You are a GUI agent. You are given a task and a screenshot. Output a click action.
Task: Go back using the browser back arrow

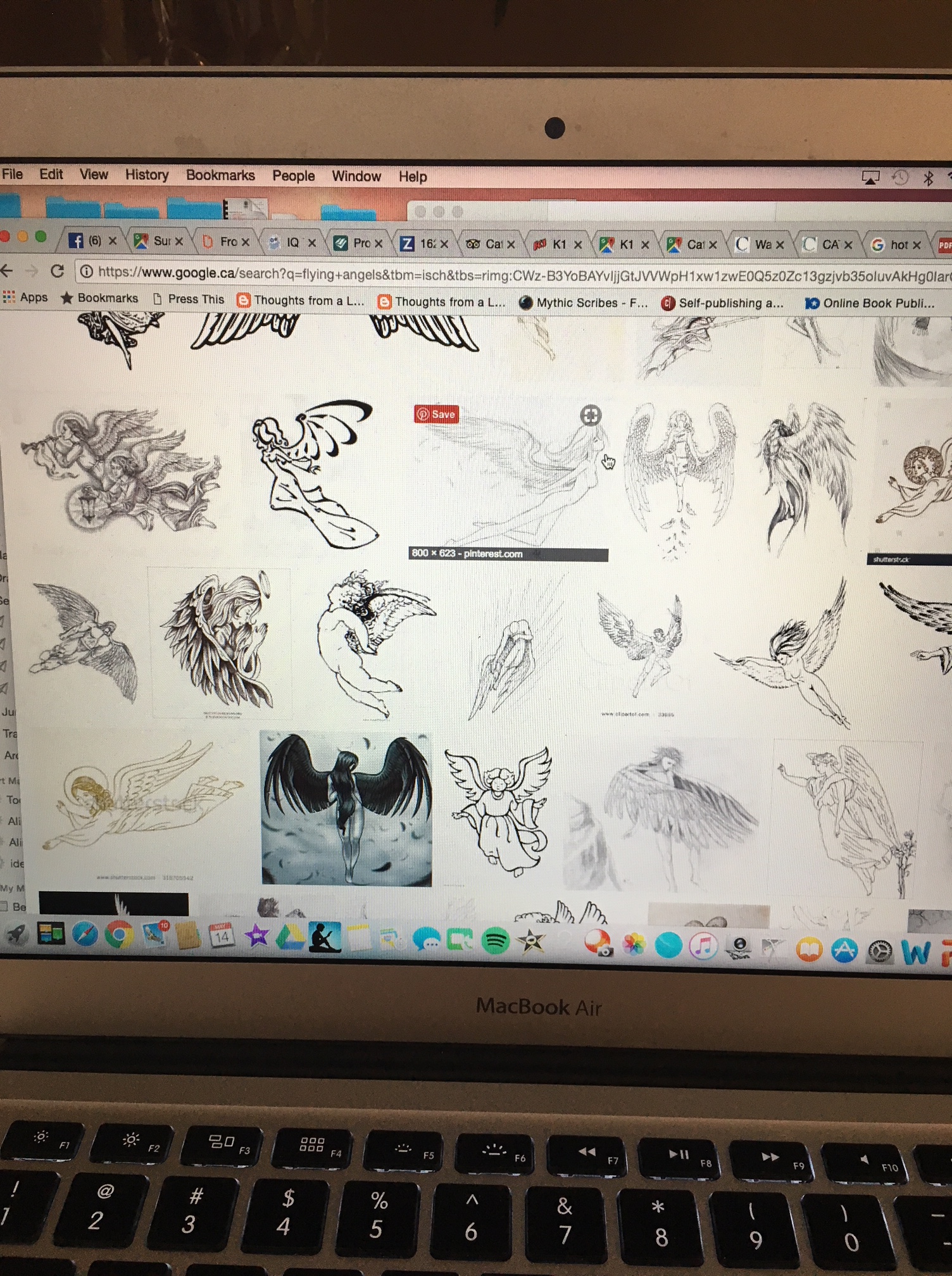(8, 271)
